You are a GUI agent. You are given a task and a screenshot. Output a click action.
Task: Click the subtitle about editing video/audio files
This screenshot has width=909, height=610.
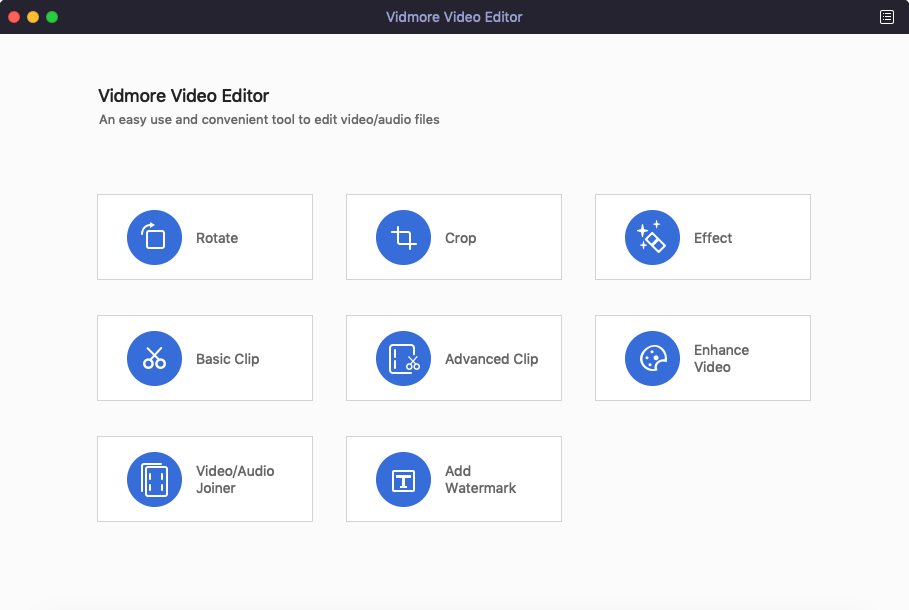pyautogui.click(x=269, y=119)
